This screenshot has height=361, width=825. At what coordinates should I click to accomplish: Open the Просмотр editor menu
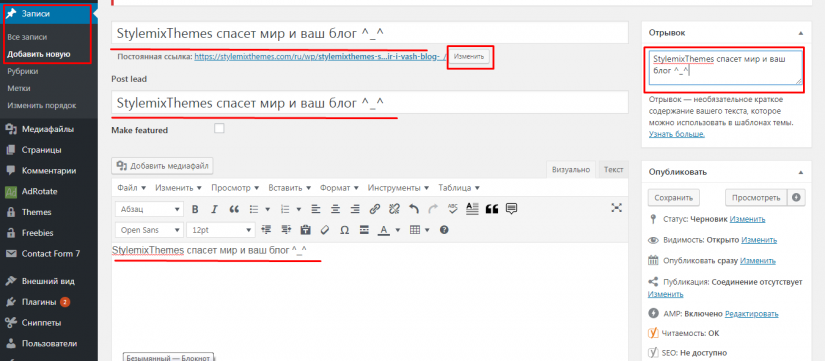point(235,188)
